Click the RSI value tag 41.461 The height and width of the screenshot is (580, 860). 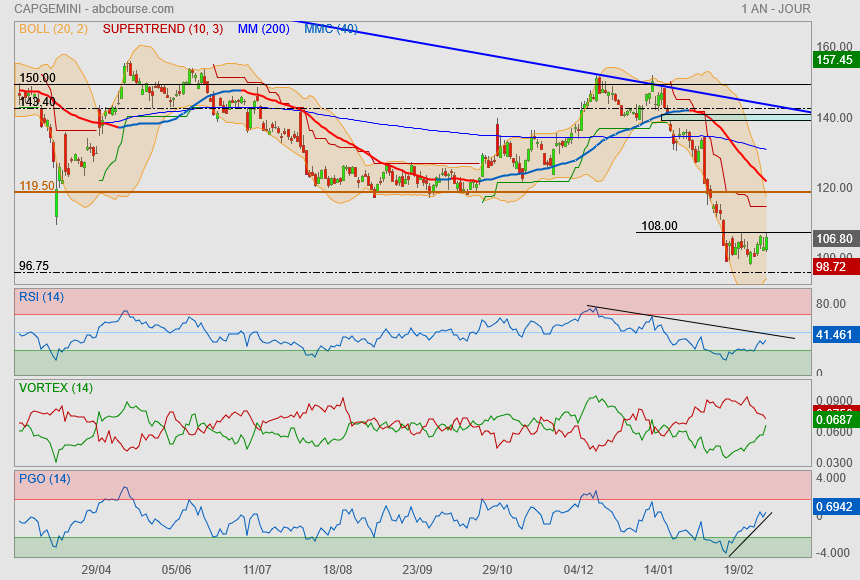tap(833, 335)
